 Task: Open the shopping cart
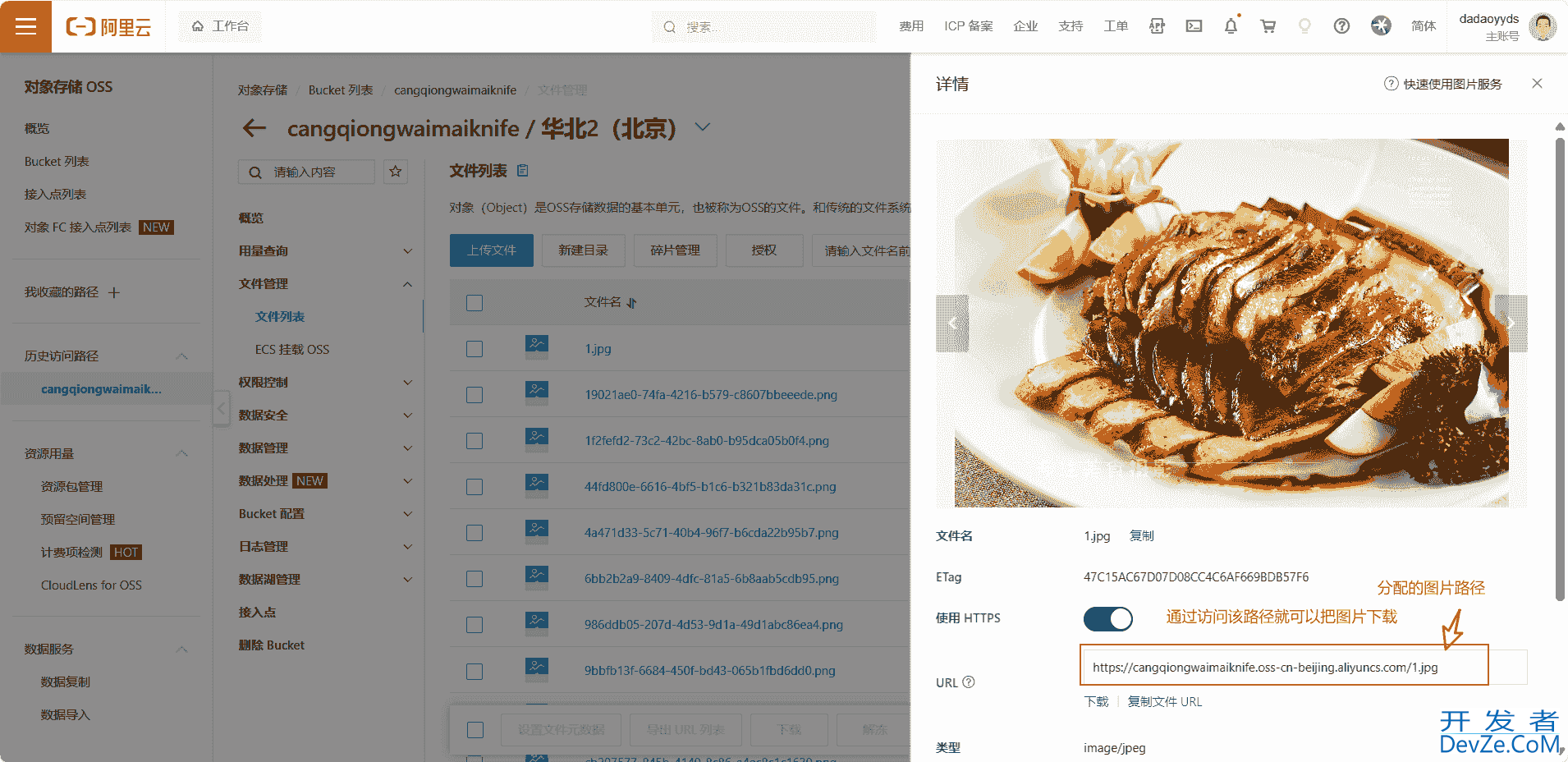[x=1268, y=26]
